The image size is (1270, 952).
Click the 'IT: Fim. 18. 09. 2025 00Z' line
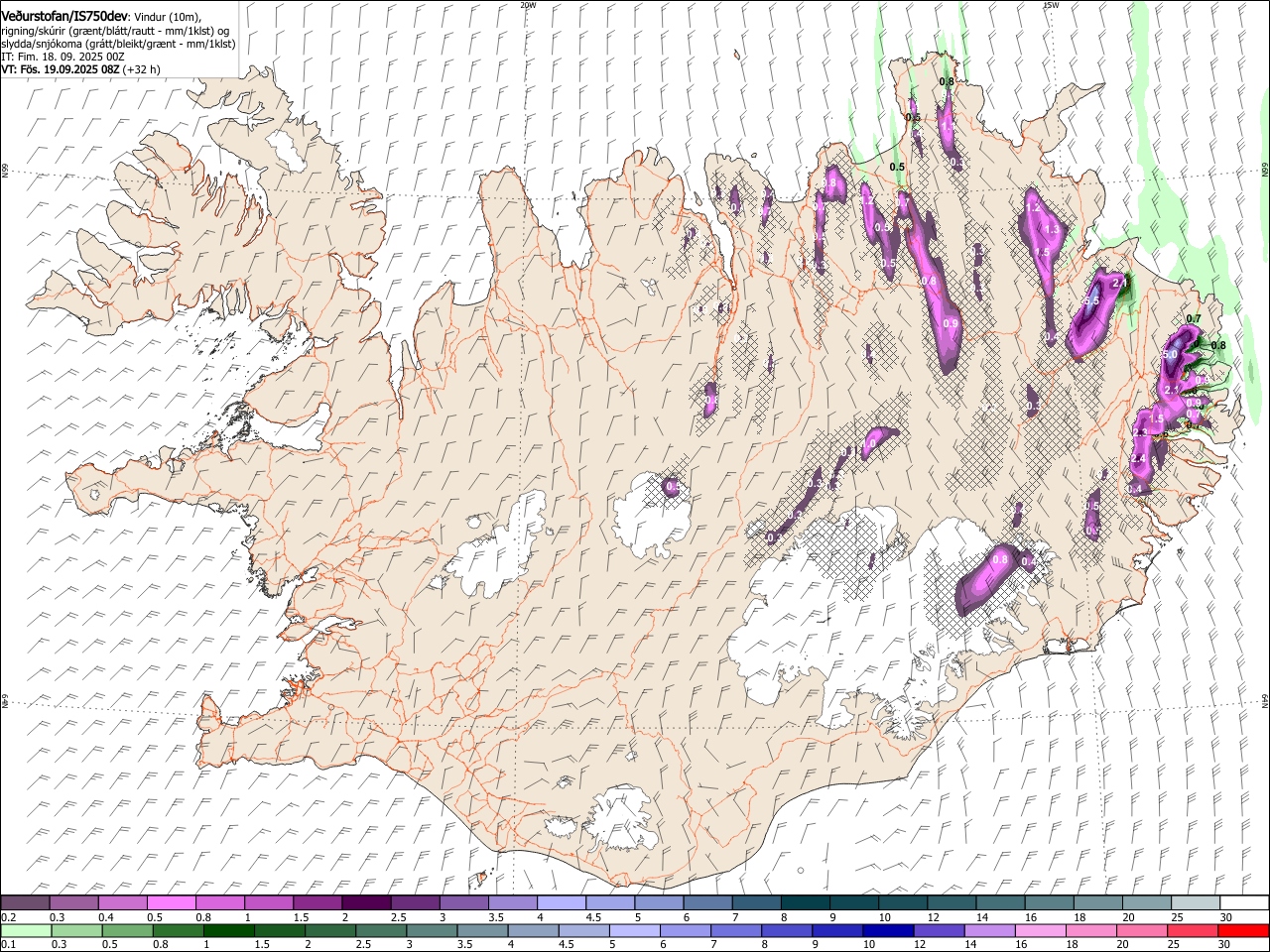(63, 58)
